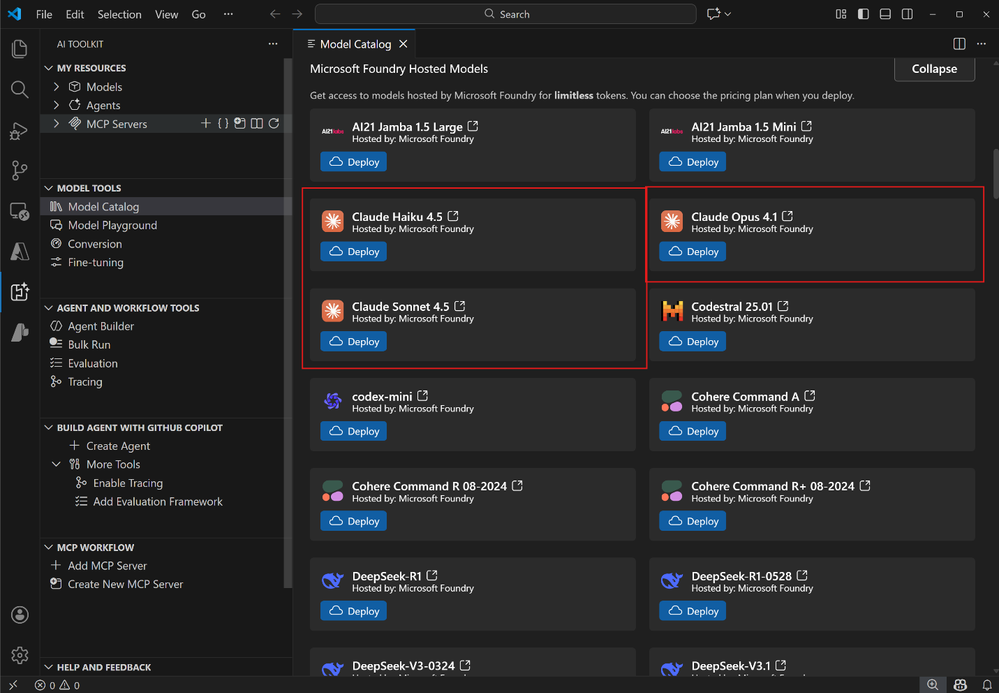Screen dimensions: 999x693
Task: Click the split editor right icon
Action: pos(959,44)
